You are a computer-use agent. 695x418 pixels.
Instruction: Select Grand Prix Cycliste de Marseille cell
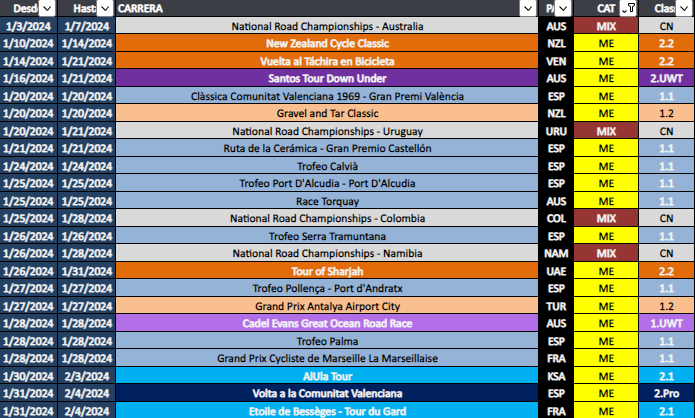coord(327,359)
